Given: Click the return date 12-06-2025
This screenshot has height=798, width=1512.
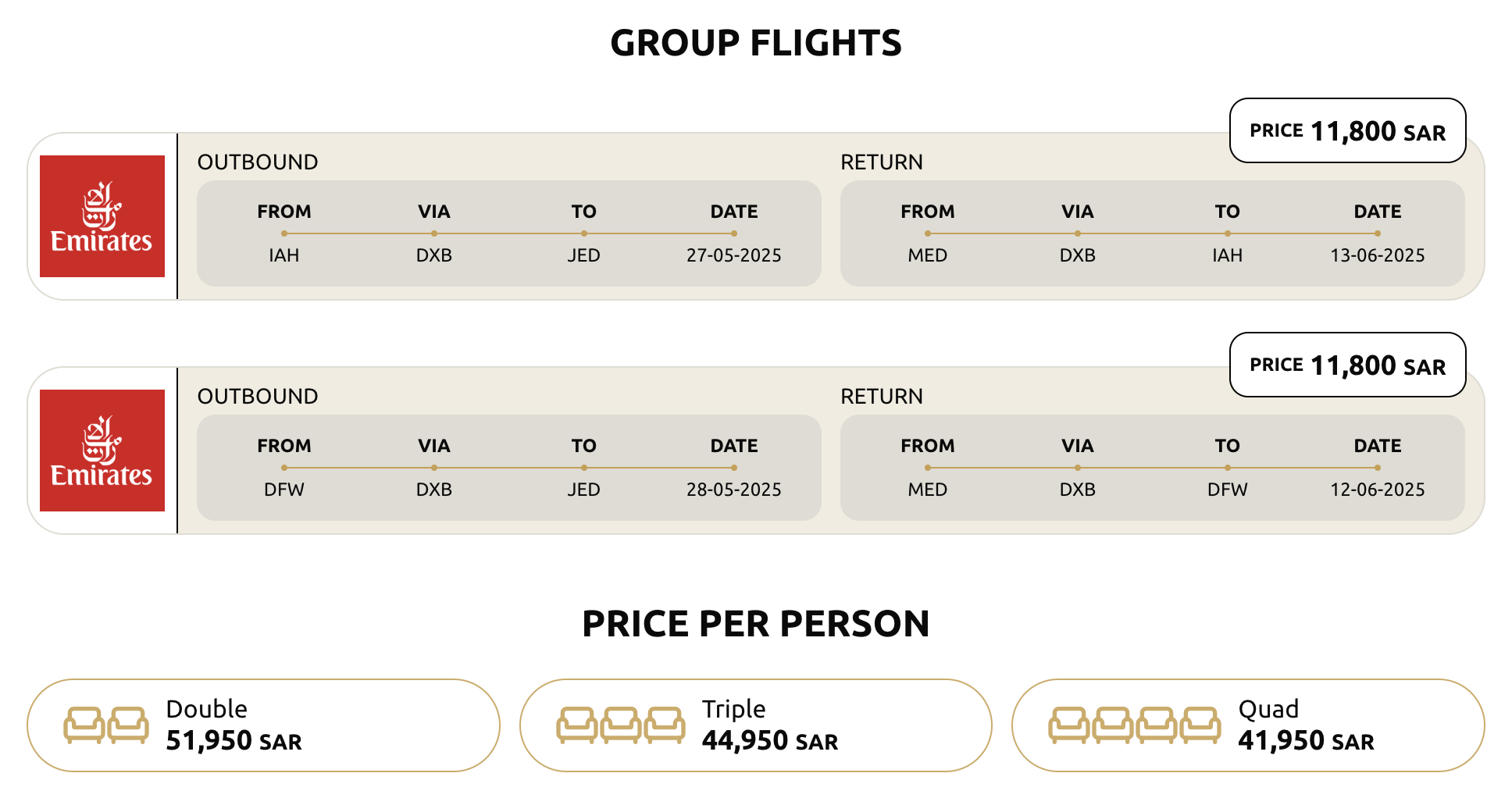Looking at the screenshot, I should [1377, 490].
